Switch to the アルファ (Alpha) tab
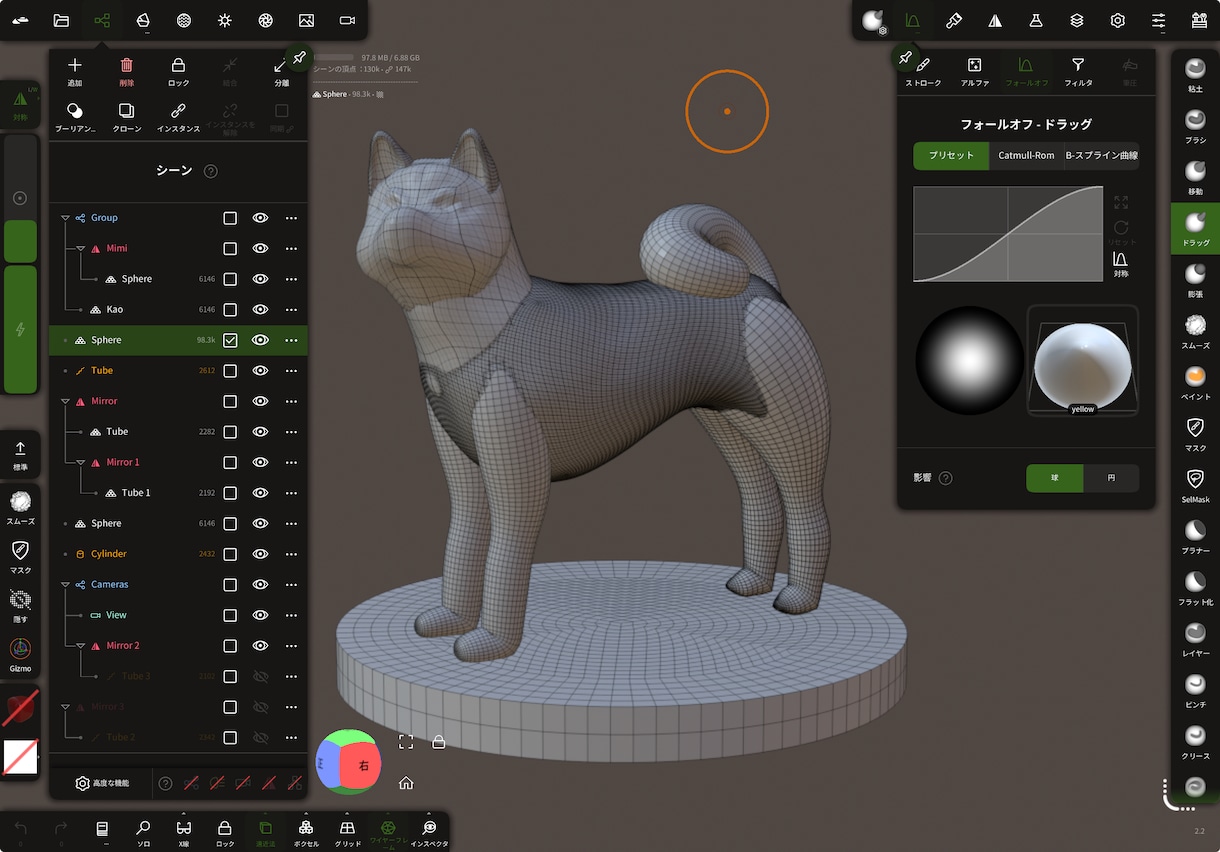The image size is (1220, 852). tap(975, 72)
